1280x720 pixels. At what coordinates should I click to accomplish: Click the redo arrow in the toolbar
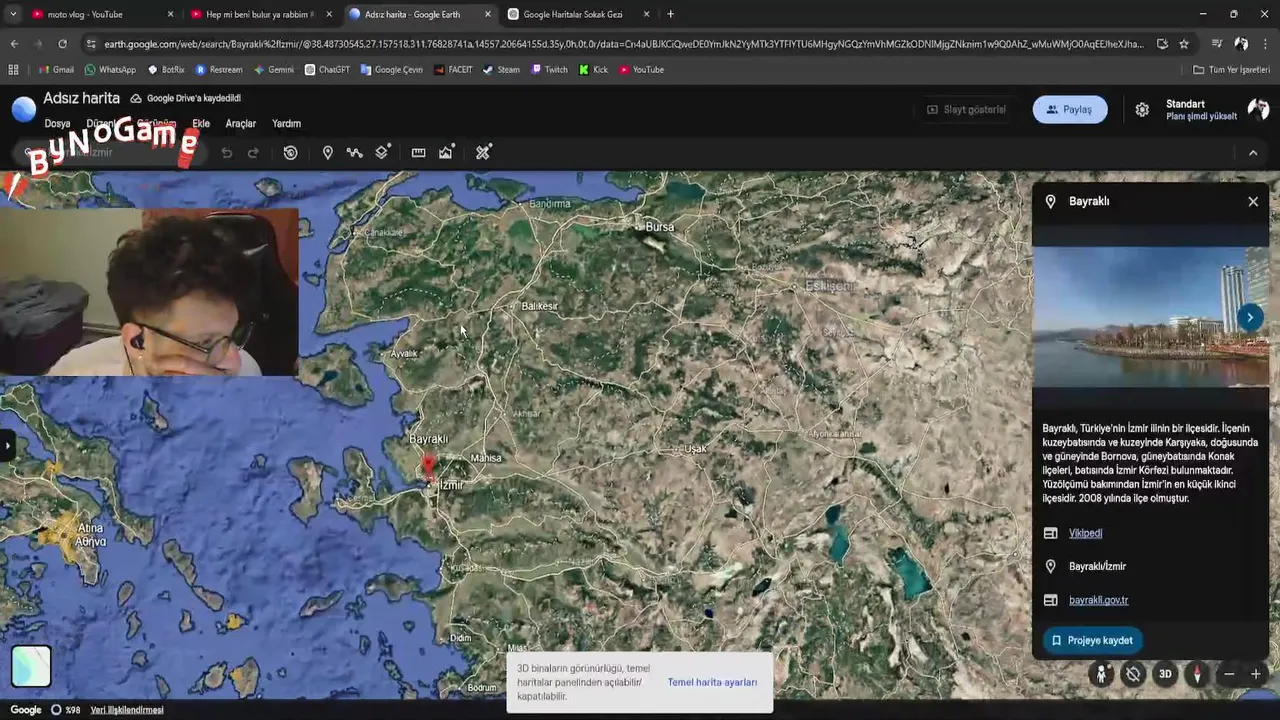[253, 153]
